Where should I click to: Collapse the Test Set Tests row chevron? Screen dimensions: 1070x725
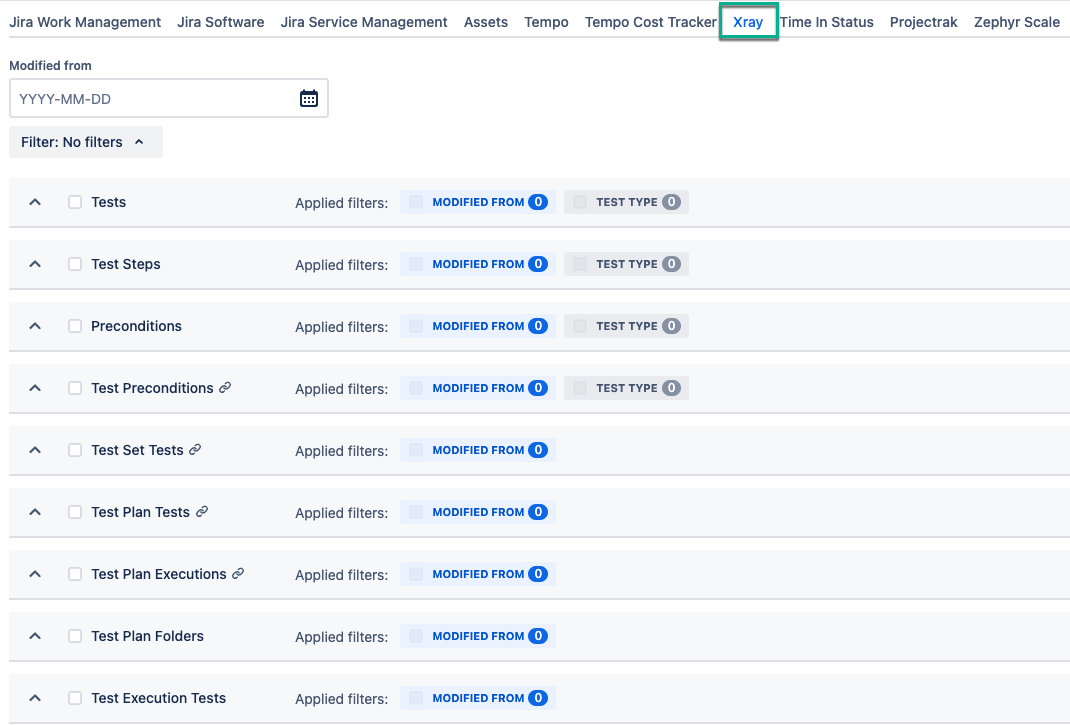(x=35, y=450)
